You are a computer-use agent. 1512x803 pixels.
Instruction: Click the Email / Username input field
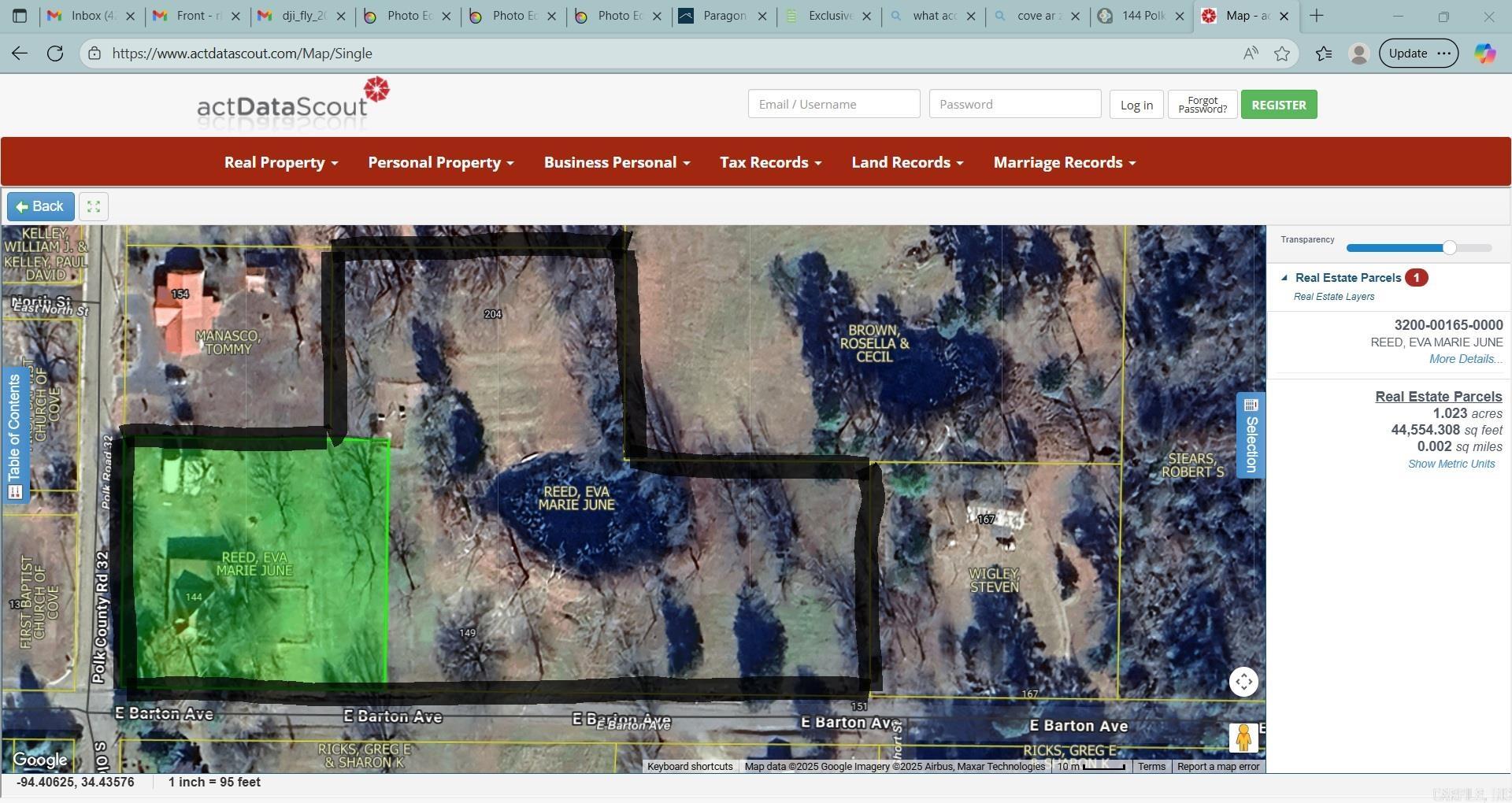coord(833,105)
